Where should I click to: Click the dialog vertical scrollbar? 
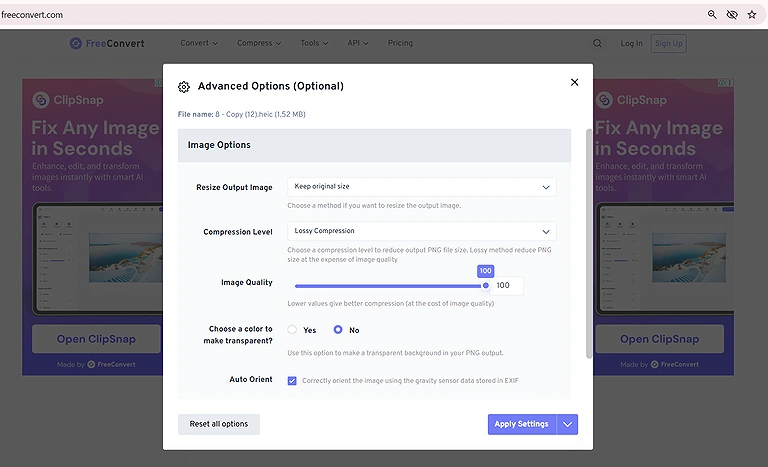(589, 244)
